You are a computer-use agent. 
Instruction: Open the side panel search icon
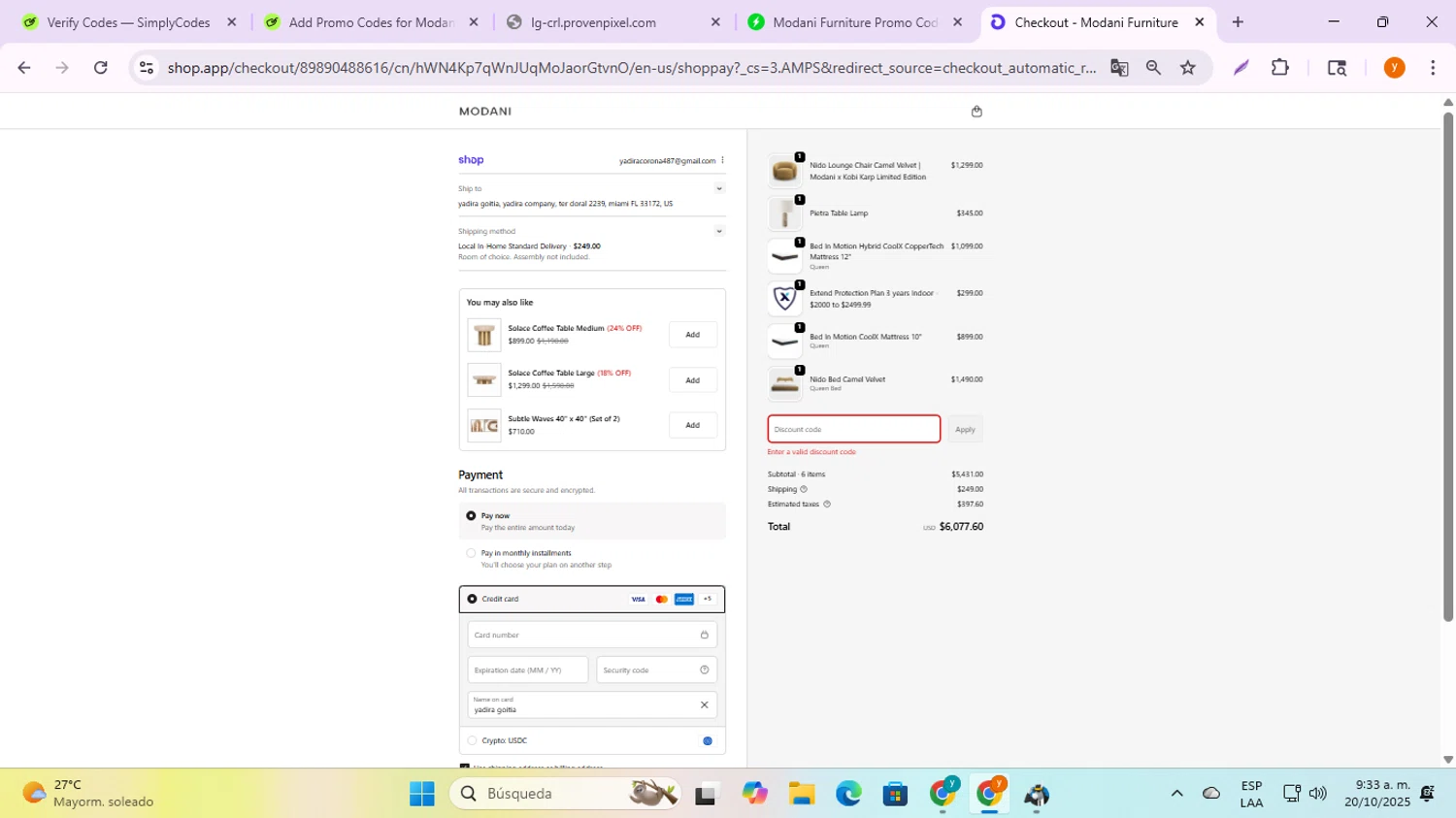coord(1337,68)
